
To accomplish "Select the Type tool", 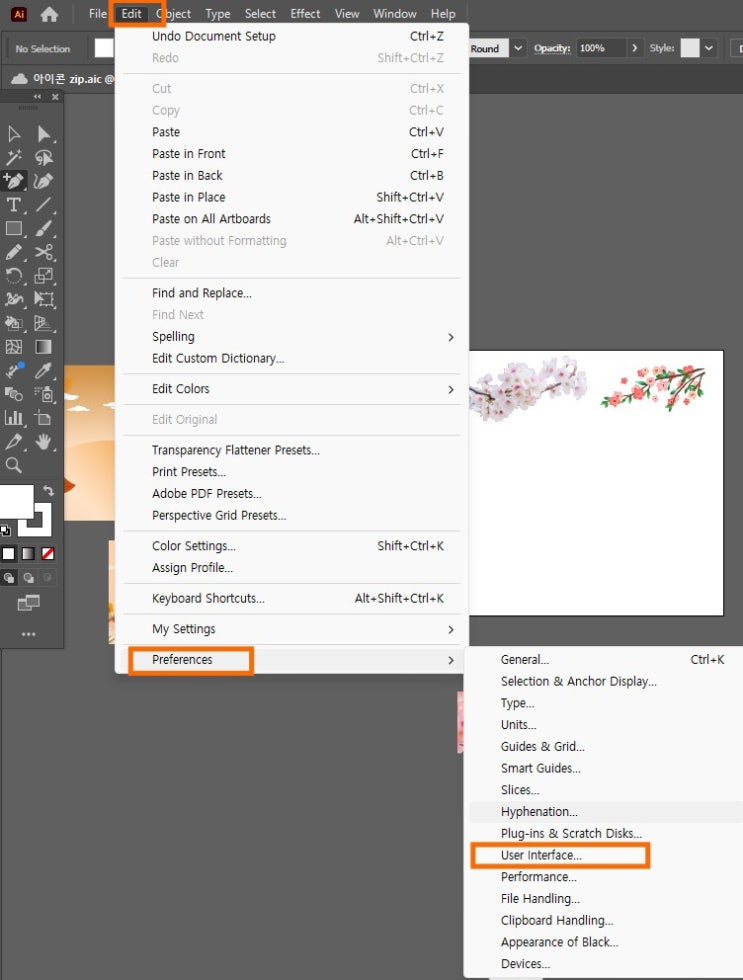I will point(14,205).
